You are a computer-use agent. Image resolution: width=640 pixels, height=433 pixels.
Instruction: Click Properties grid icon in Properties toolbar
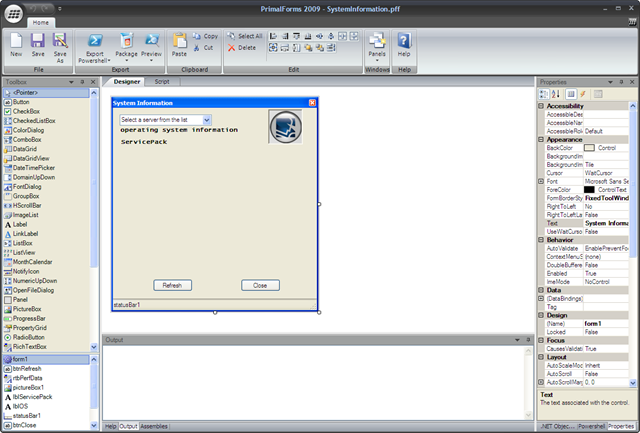(x=571, y=94)
